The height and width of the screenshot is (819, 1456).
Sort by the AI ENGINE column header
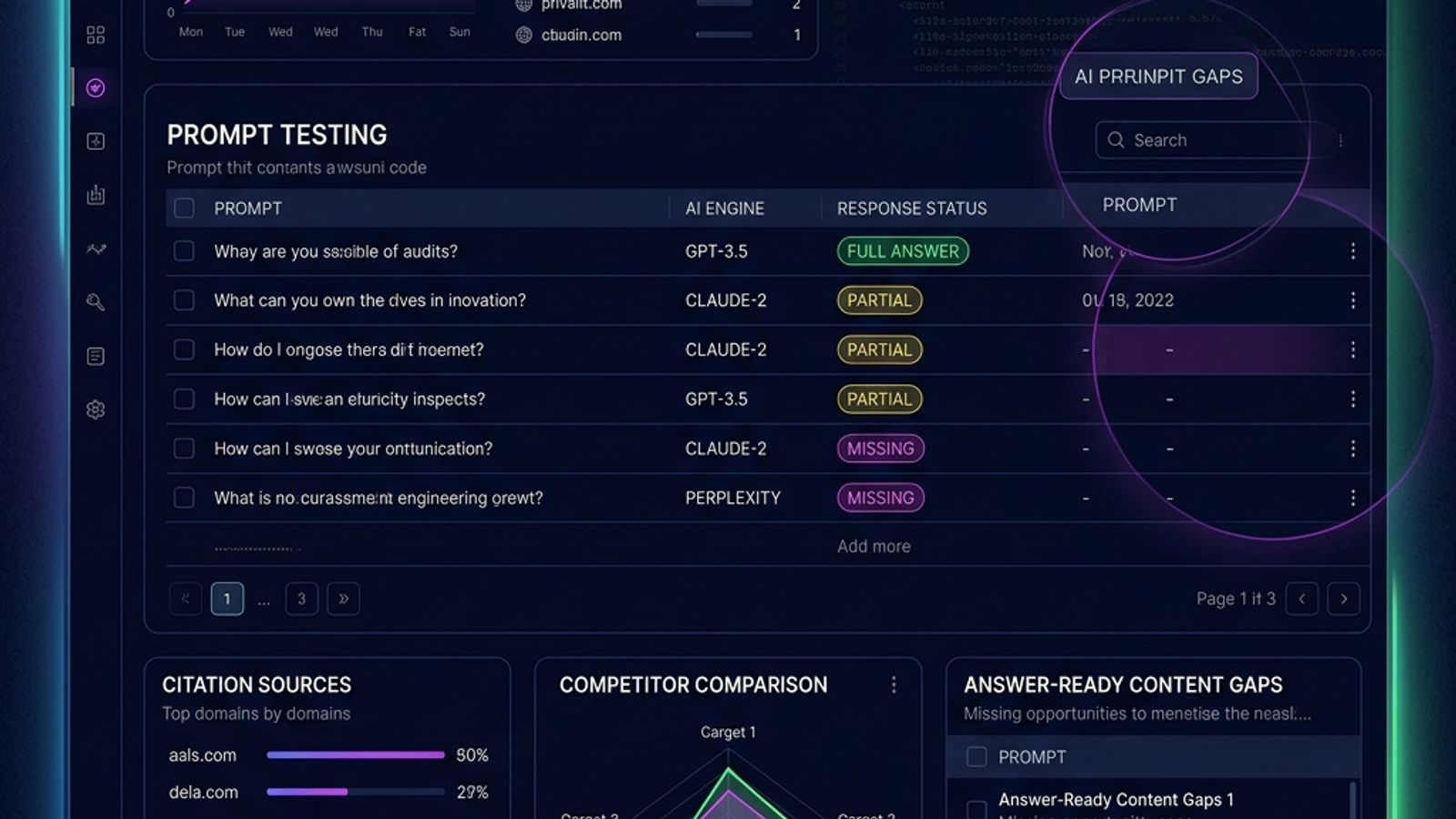coord(724,208)
